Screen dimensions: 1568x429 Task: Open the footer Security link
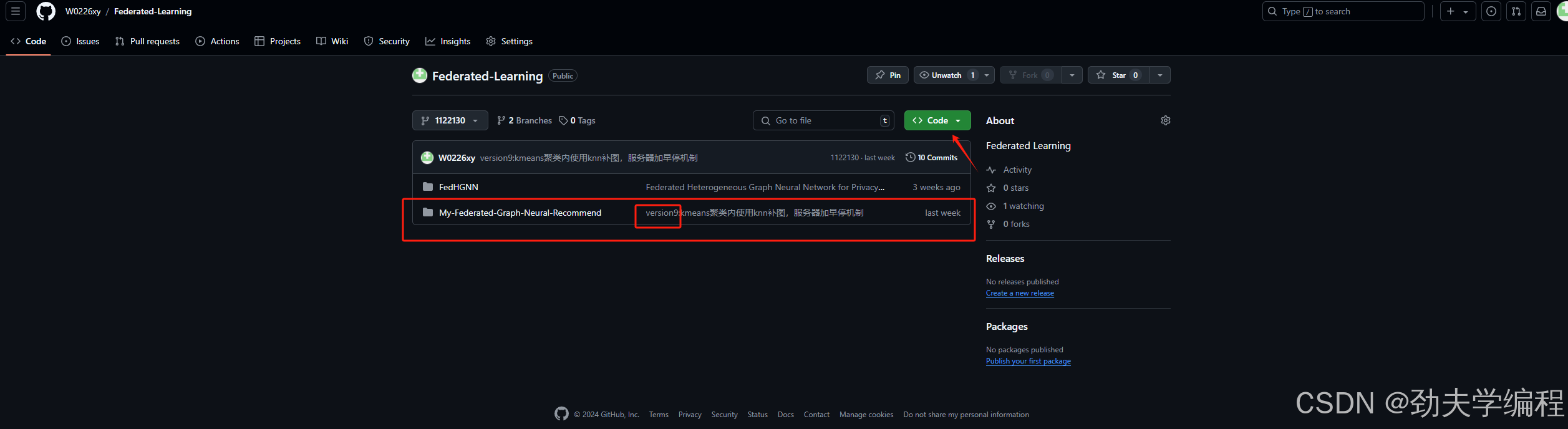click(x=724, y=415)
